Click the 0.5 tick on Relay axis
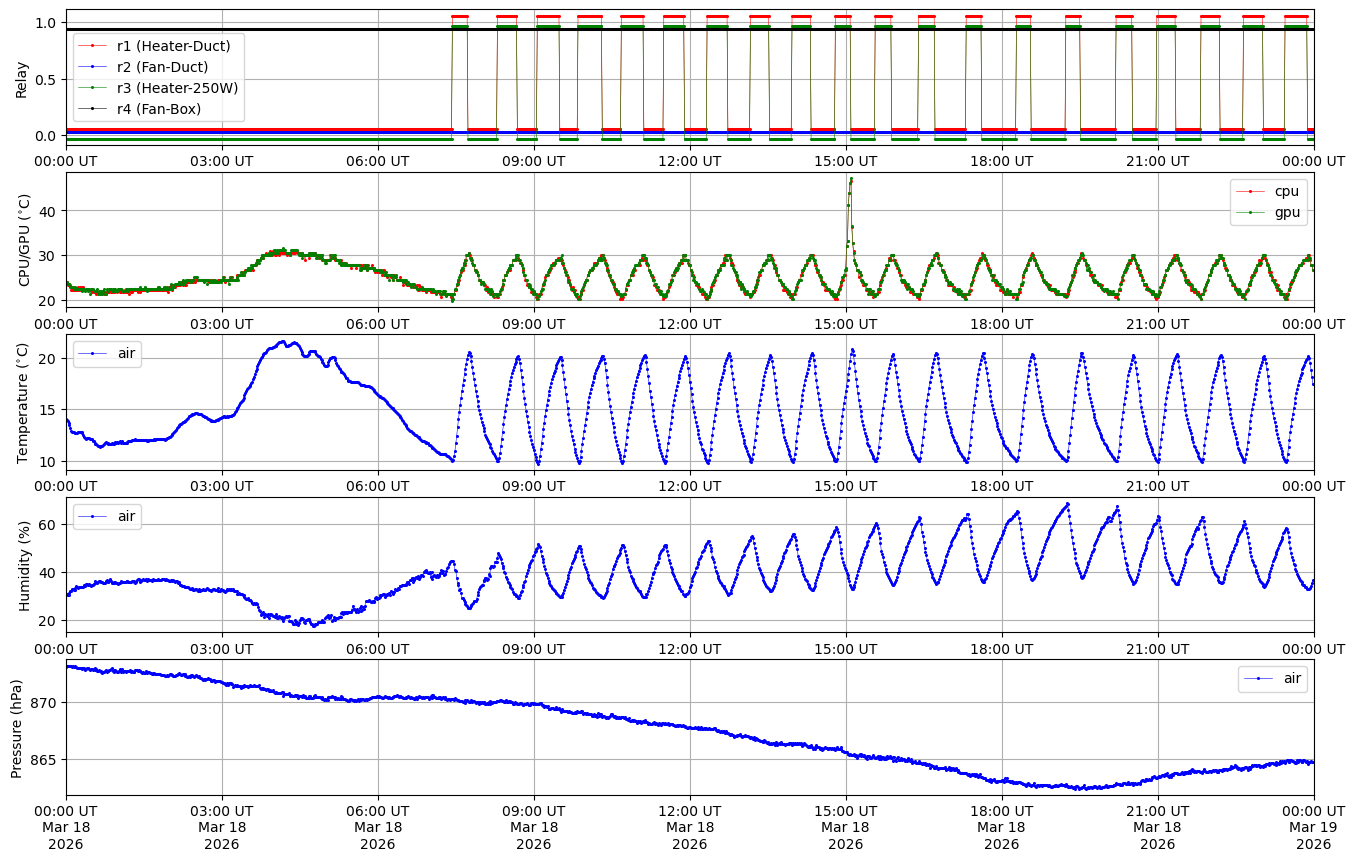Viewport: 1355px width, 861px height. (x=48, y=79)
